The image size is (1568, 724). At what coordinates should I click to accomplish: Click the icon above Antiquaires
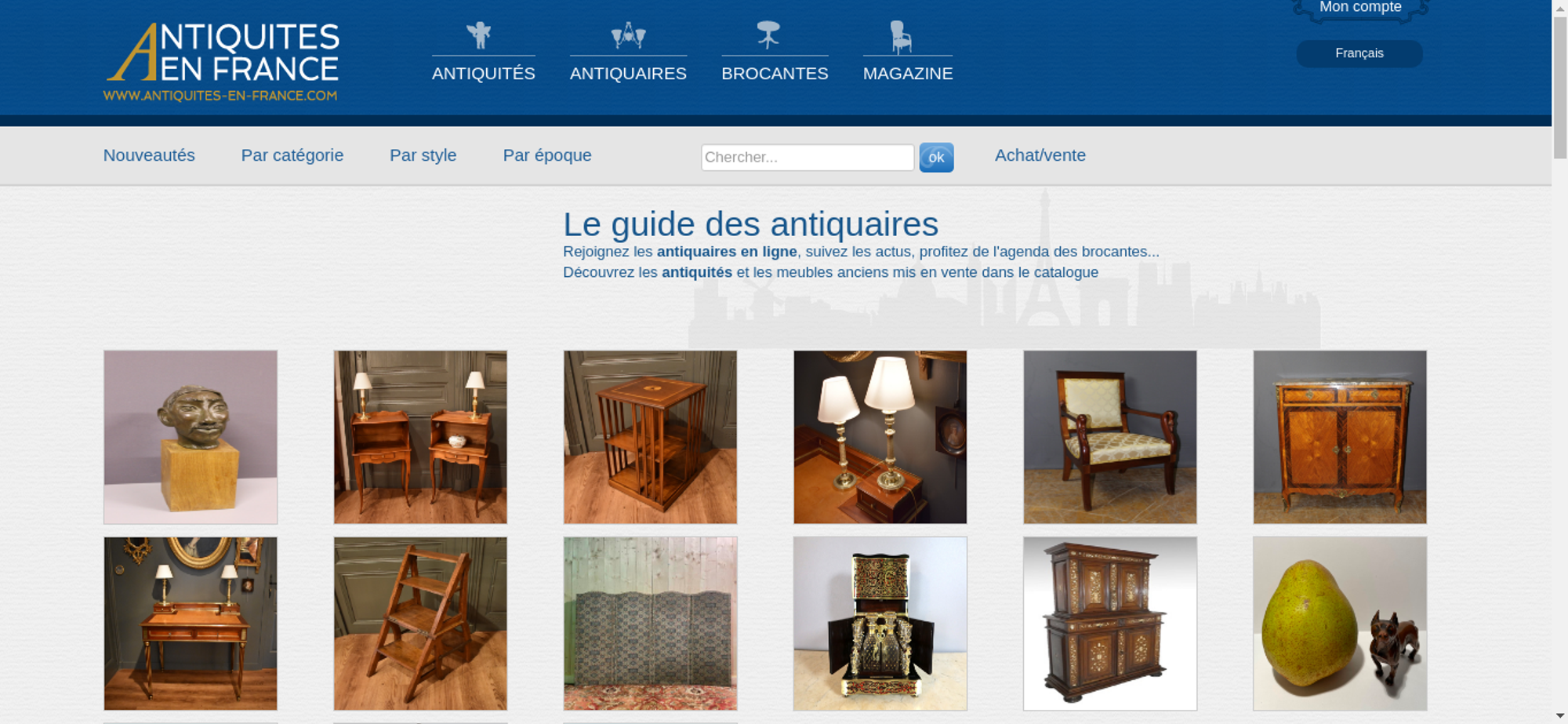tap(628, 35)
